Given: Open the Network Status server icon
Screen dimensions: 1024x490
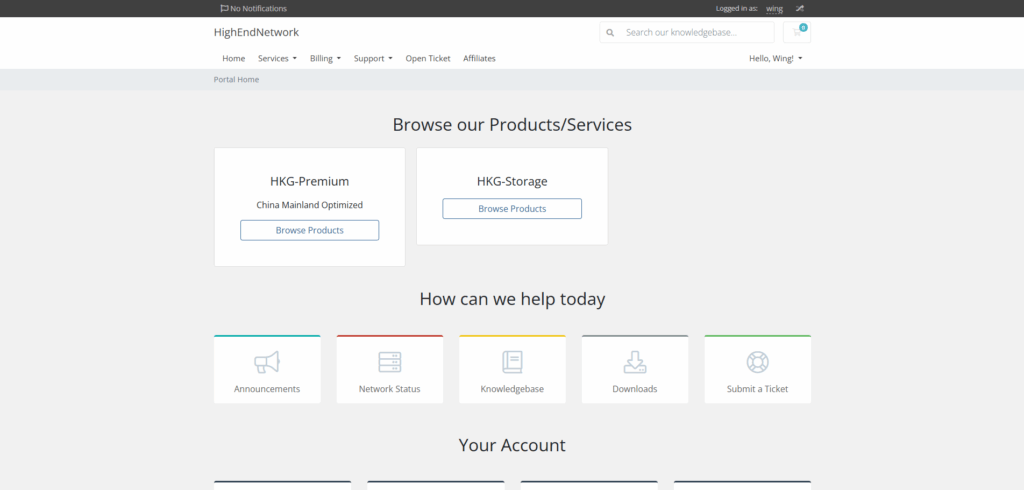Looking at the screenshot, I should (x=389, y=362).
